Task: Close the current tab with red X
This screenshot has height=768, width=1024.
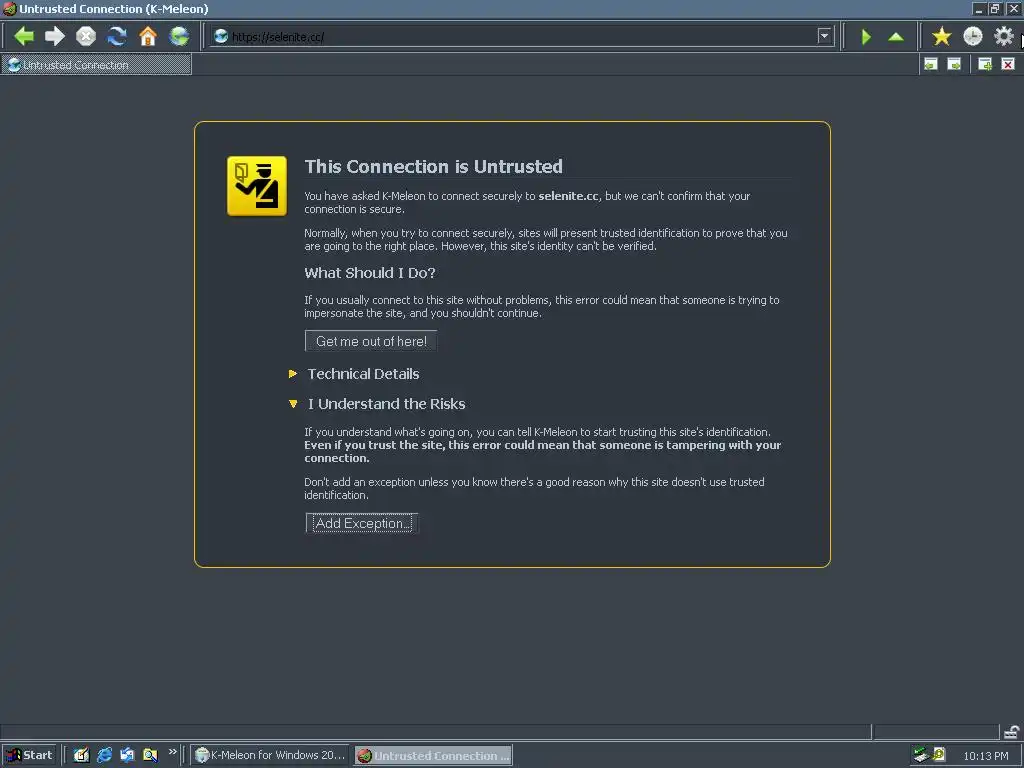Action: click(1008, 64)
